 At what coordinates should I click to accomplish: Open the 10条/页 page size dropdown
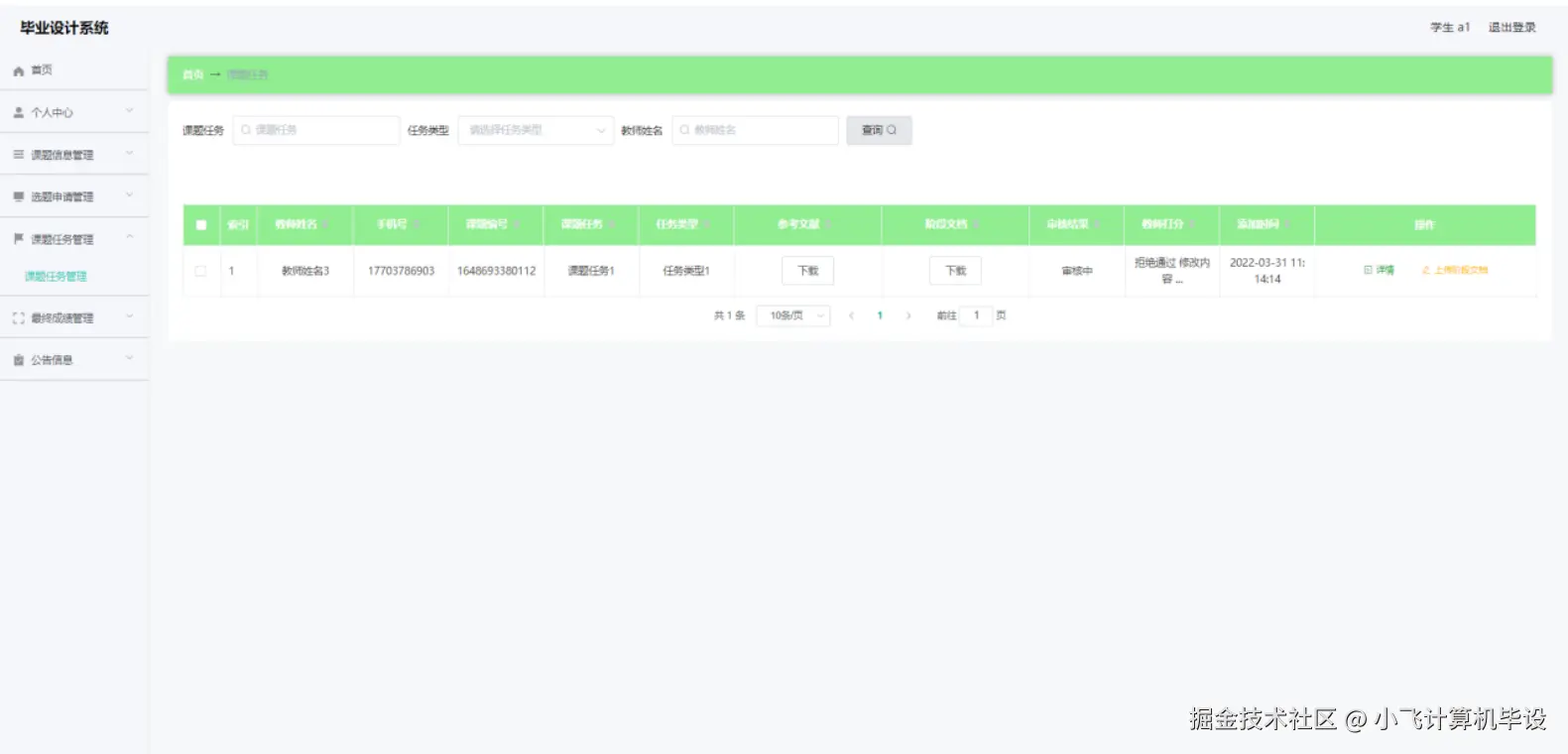point(793,315)
